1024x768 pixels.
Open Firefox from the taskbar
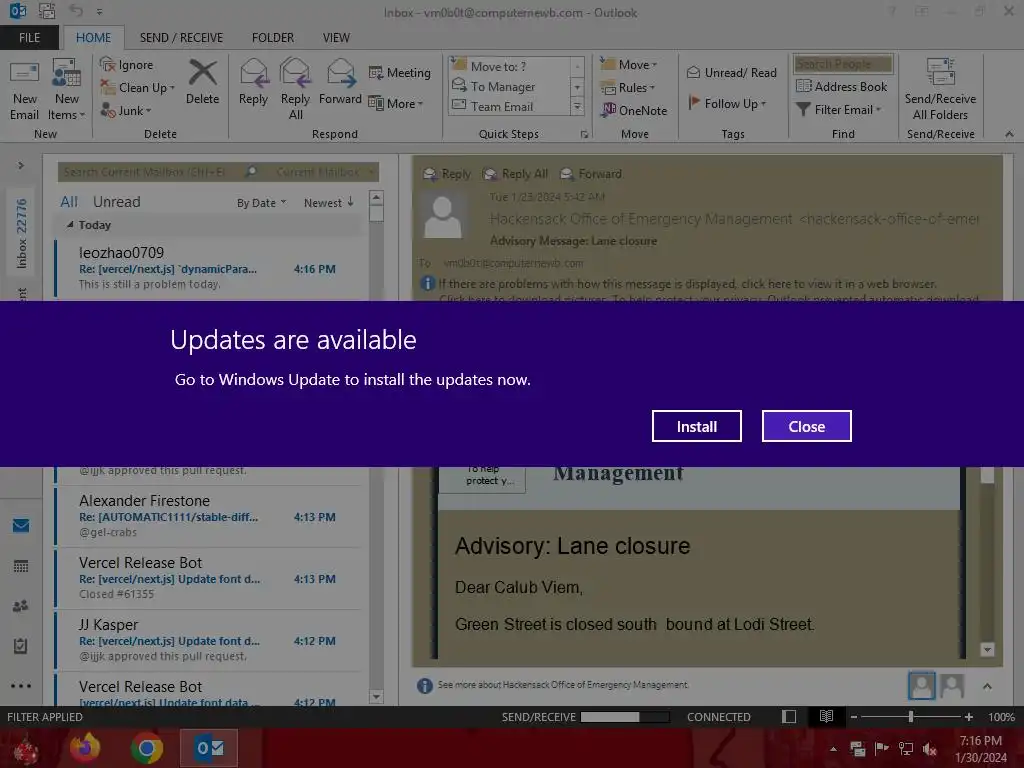point(85,748)
